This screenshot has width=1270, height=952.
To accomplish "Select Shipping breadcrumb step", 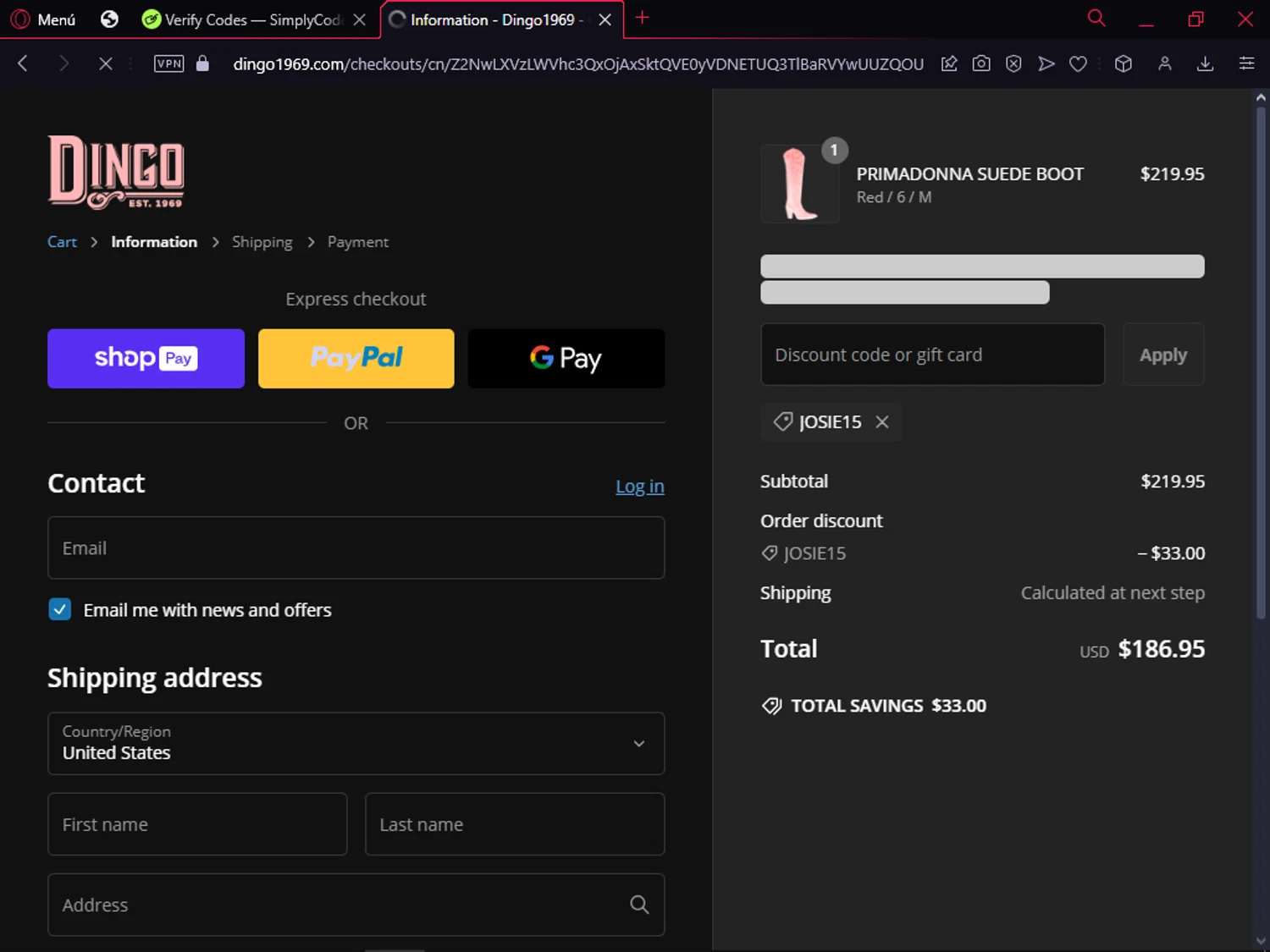I will click(x=262, y=242).
